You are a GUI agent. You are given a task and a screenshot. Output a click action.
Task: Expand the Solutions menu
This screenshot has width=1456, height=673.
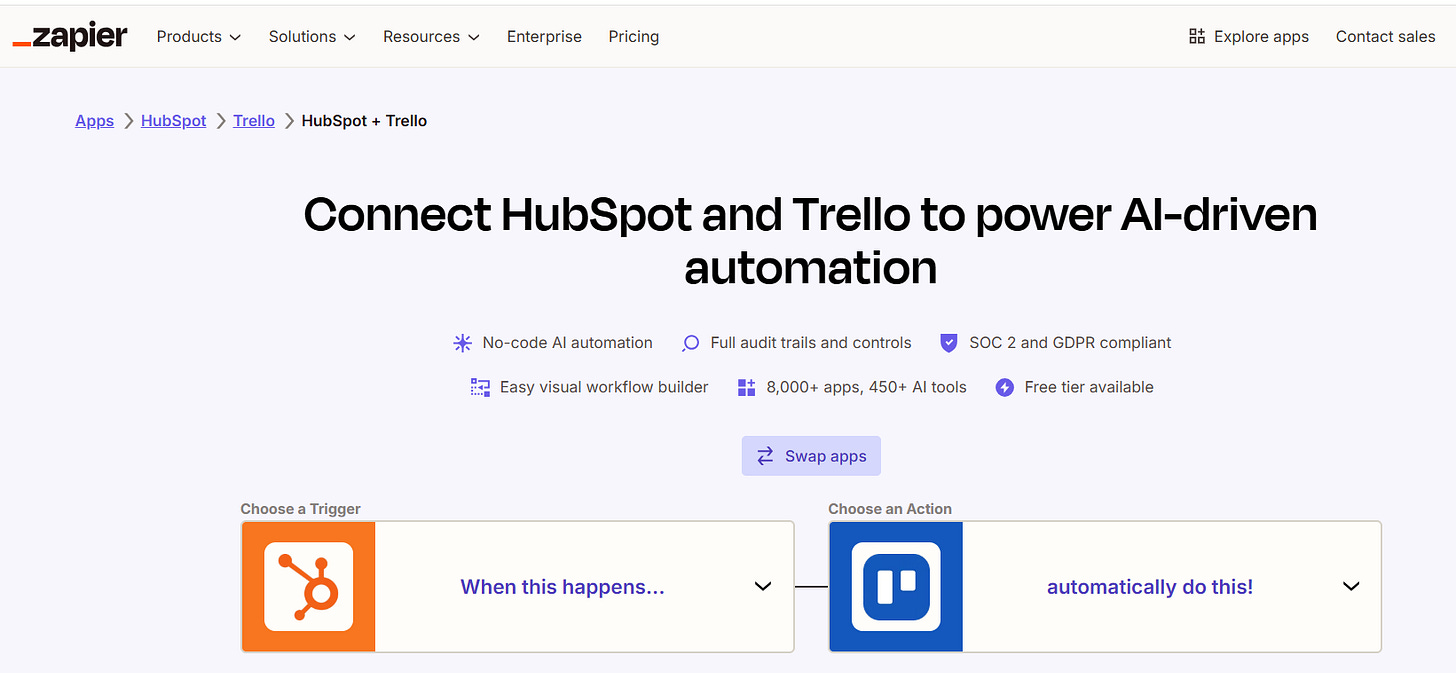tap(312, 37)
